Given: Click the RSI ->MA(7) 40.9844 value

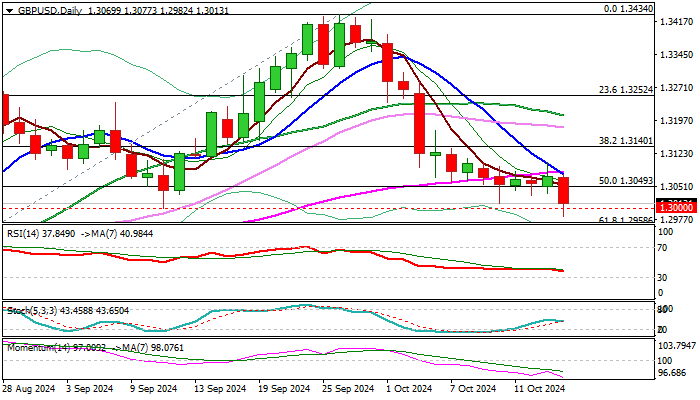Looking at the screenshot, I should [115, 234].
